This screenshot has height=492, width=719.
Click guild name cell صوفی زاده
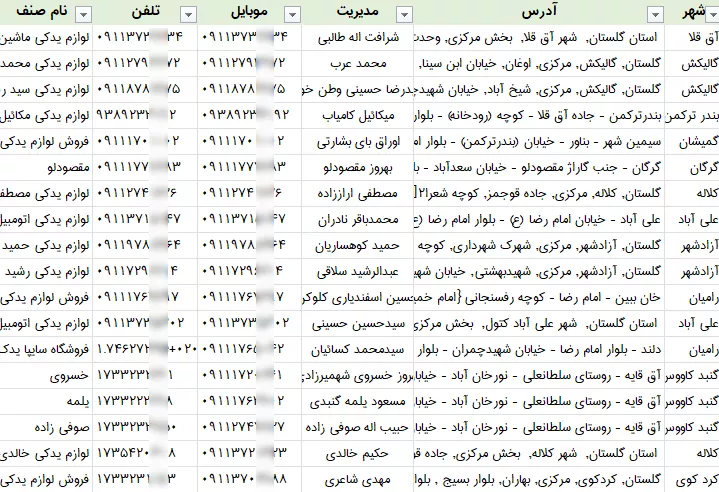pos(46,428)
